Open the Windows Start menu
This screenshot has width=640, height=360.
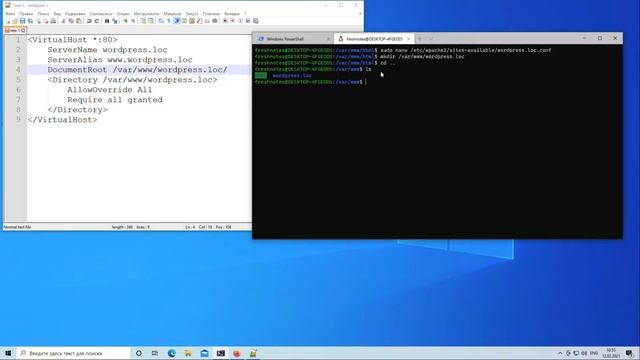8,353
